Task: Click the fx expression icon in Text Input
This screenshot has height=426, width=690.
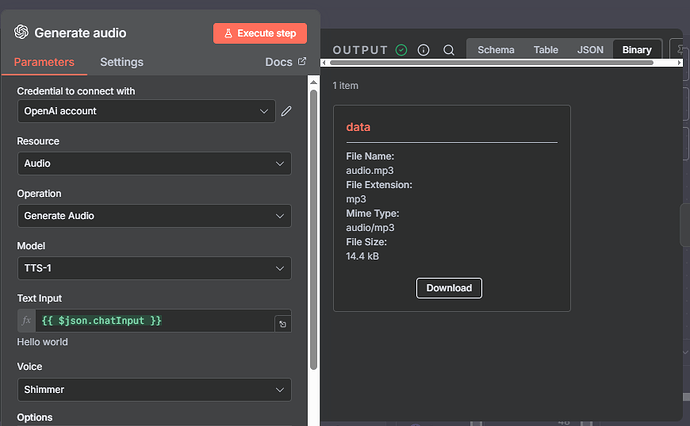Action: coord(27,320)
